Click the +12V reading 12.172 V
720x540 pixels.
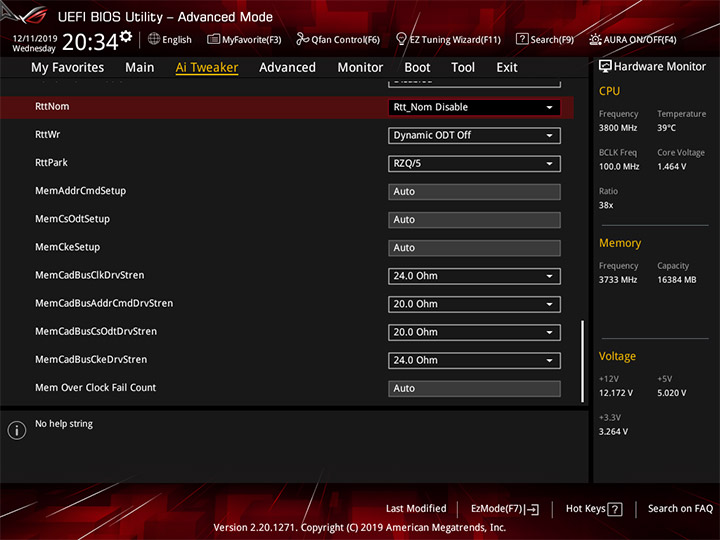615,393
